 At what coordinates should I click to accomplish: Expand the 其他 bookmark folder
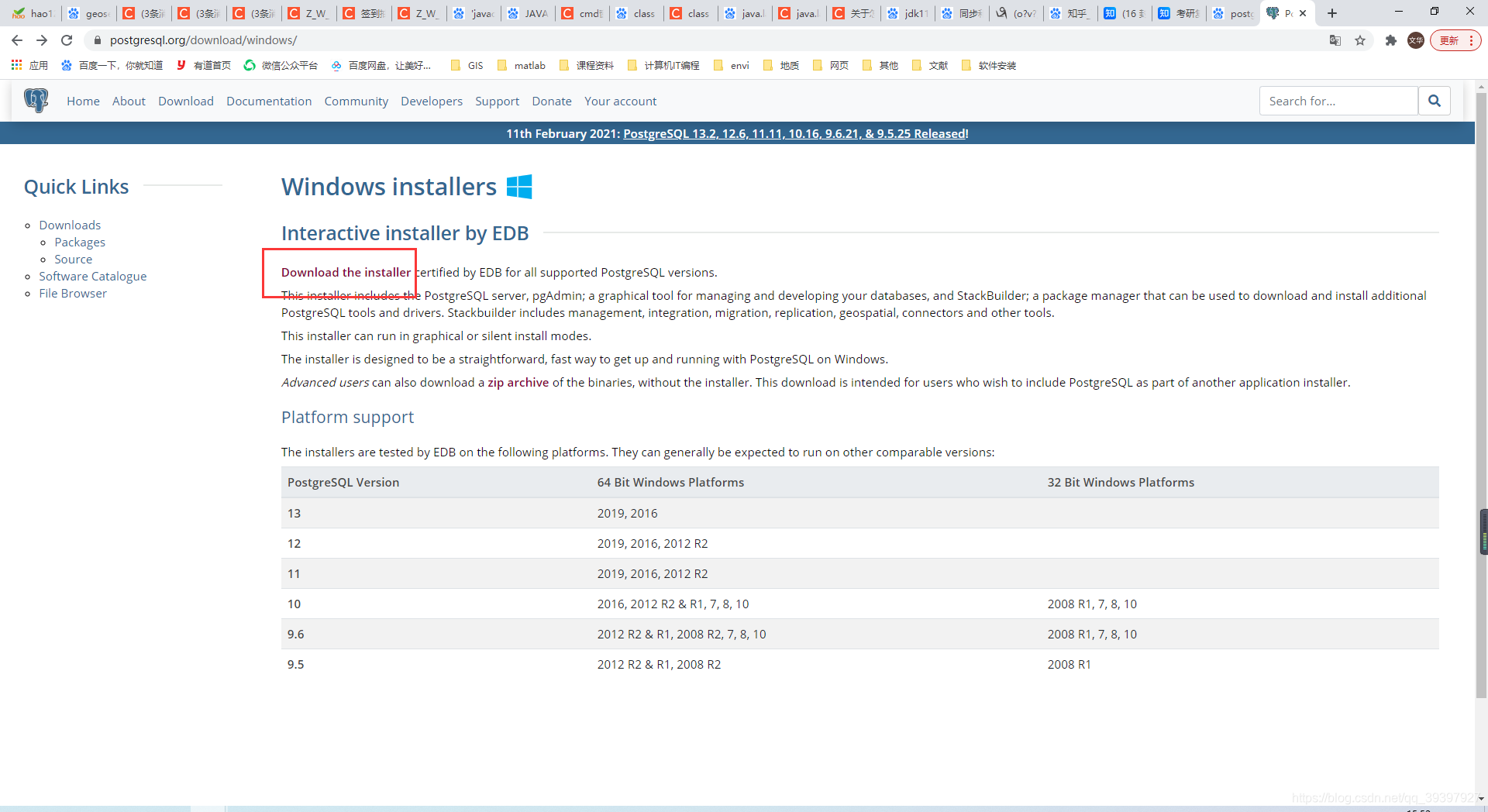pos(880,65)
